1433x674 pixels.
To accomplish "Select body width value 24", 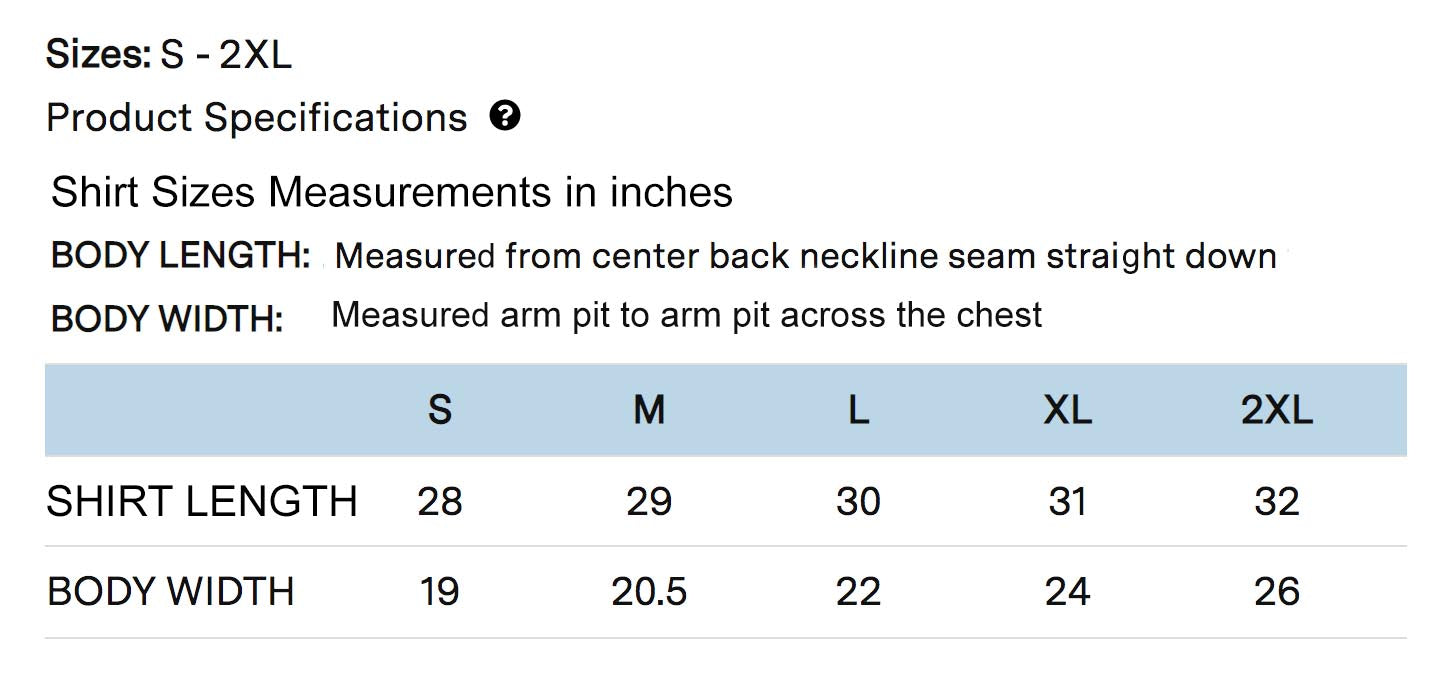I will 1067,592.
